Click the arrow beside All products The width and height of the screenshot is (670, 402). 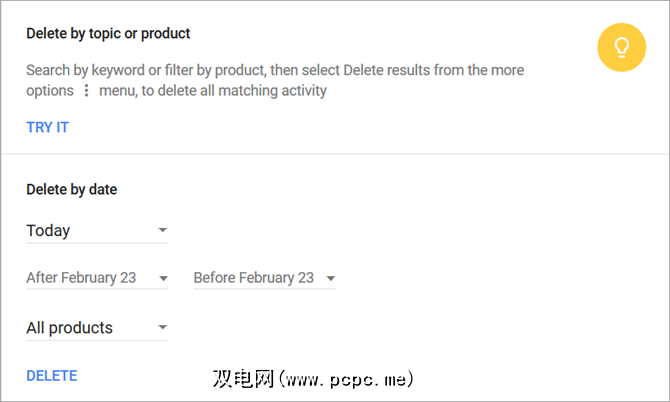pos(162,328)
